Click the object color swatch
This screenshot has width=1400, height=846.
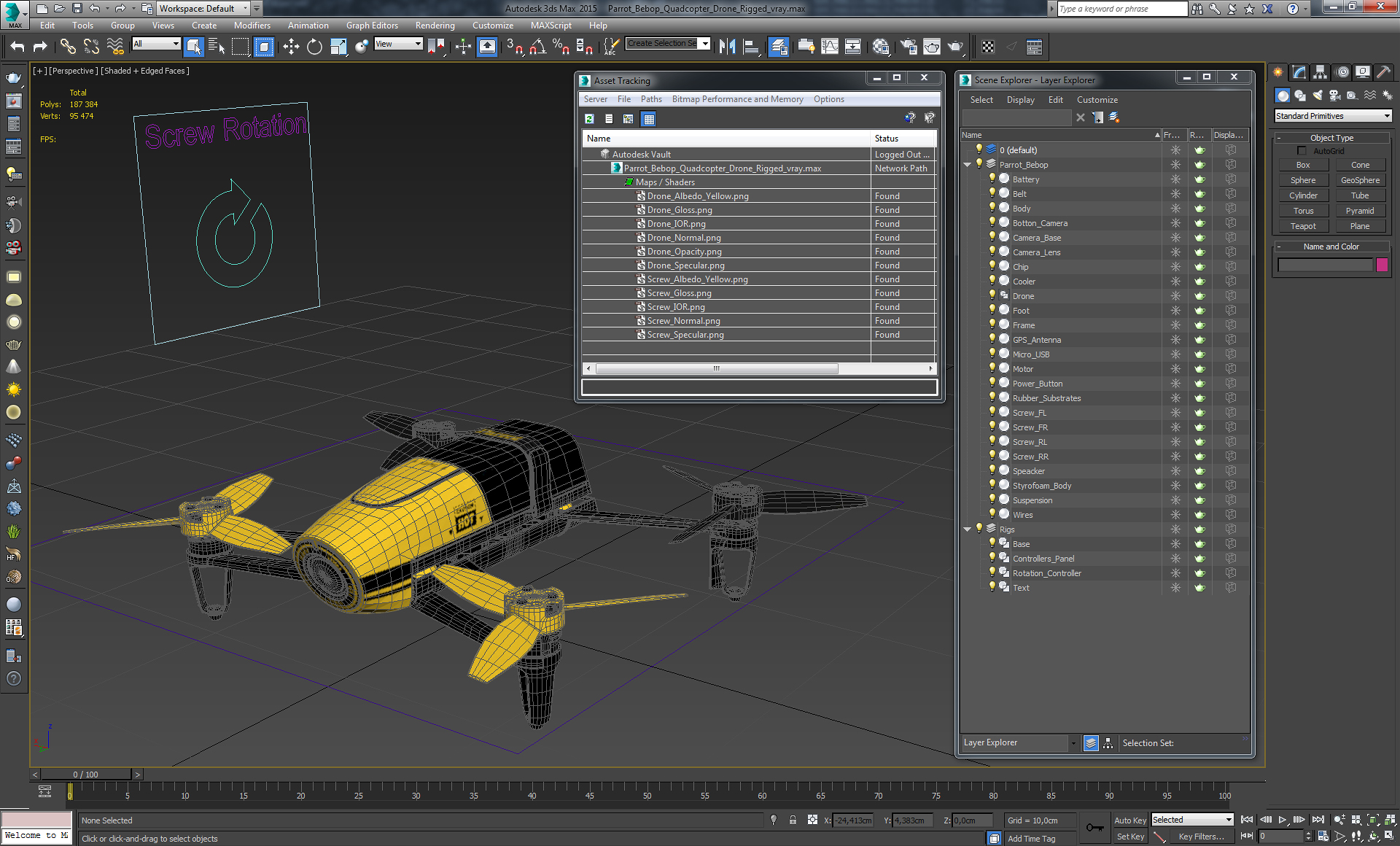tap(1382, 265)
